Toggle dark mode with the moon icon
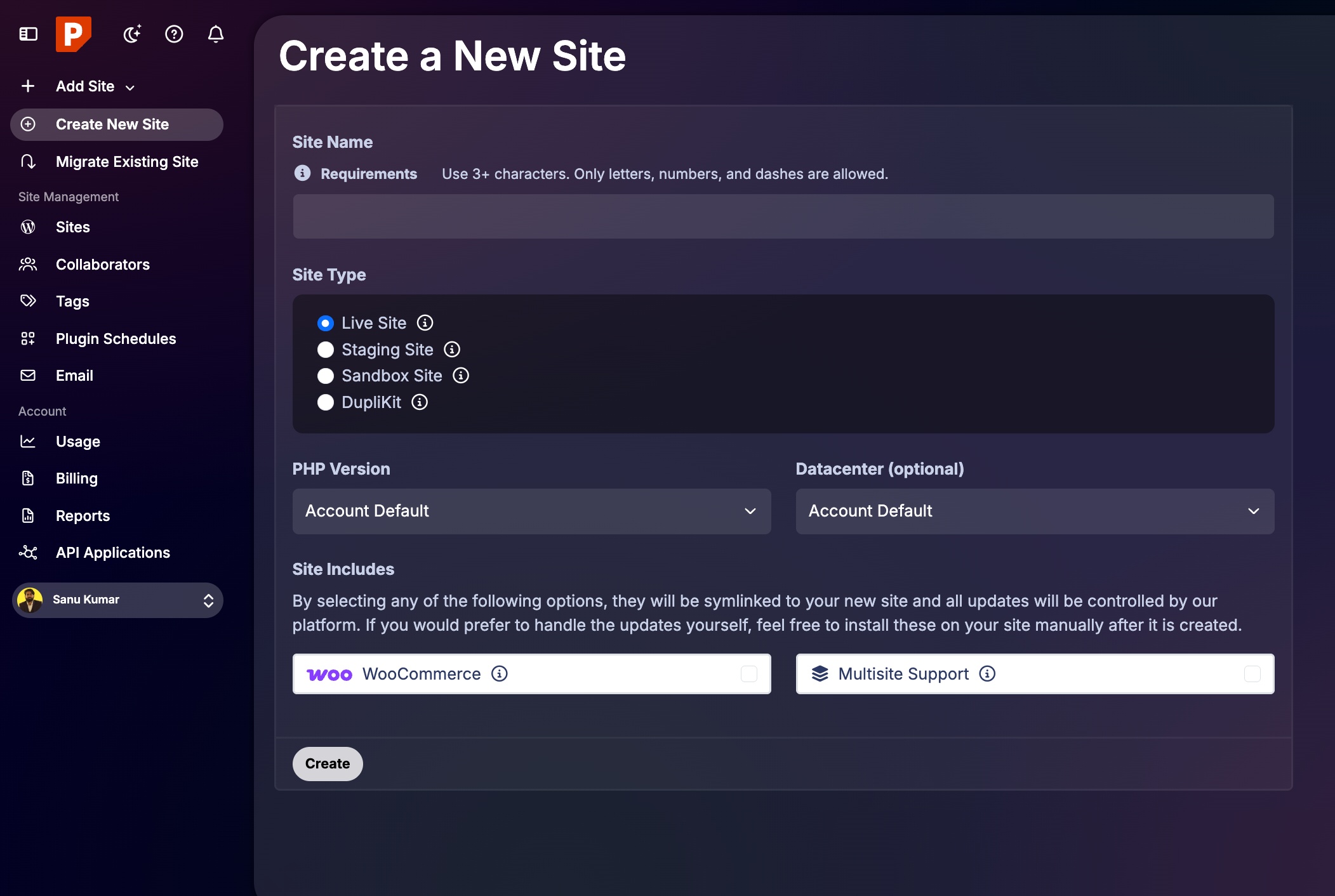The height and width of the screenshot is (896, 1335). (131, 34)
